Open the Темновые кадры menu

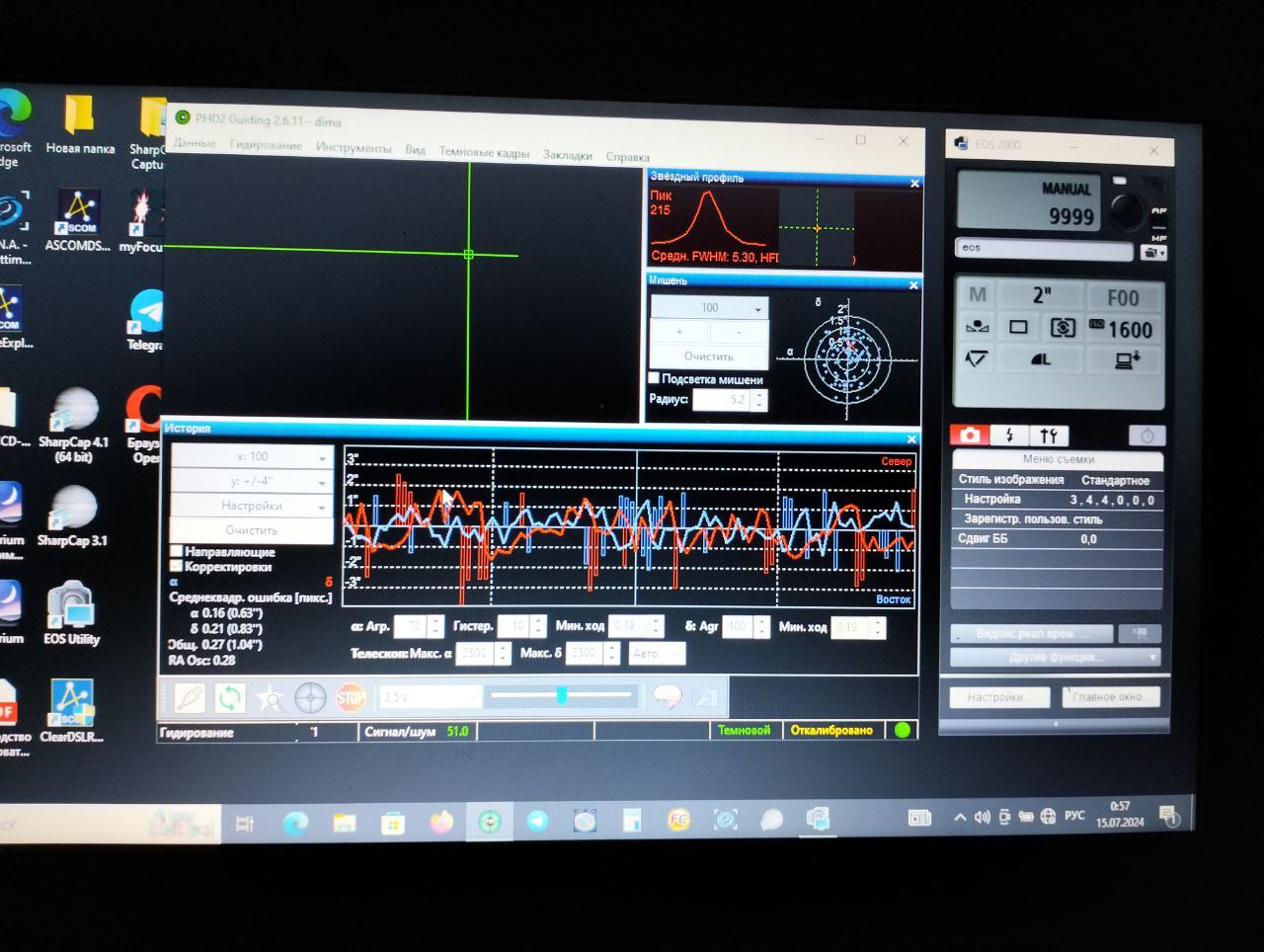pyautogui.click(x=484, y=152)
